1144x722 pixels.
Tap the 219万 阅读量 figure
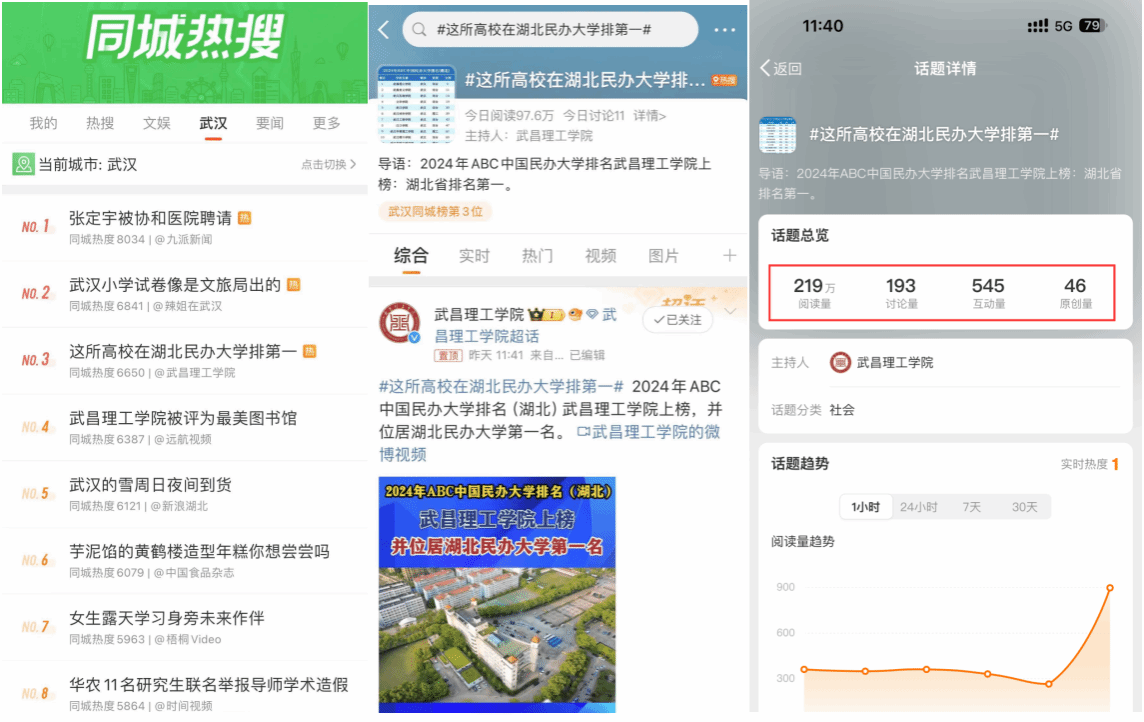(x=814, y=293)
